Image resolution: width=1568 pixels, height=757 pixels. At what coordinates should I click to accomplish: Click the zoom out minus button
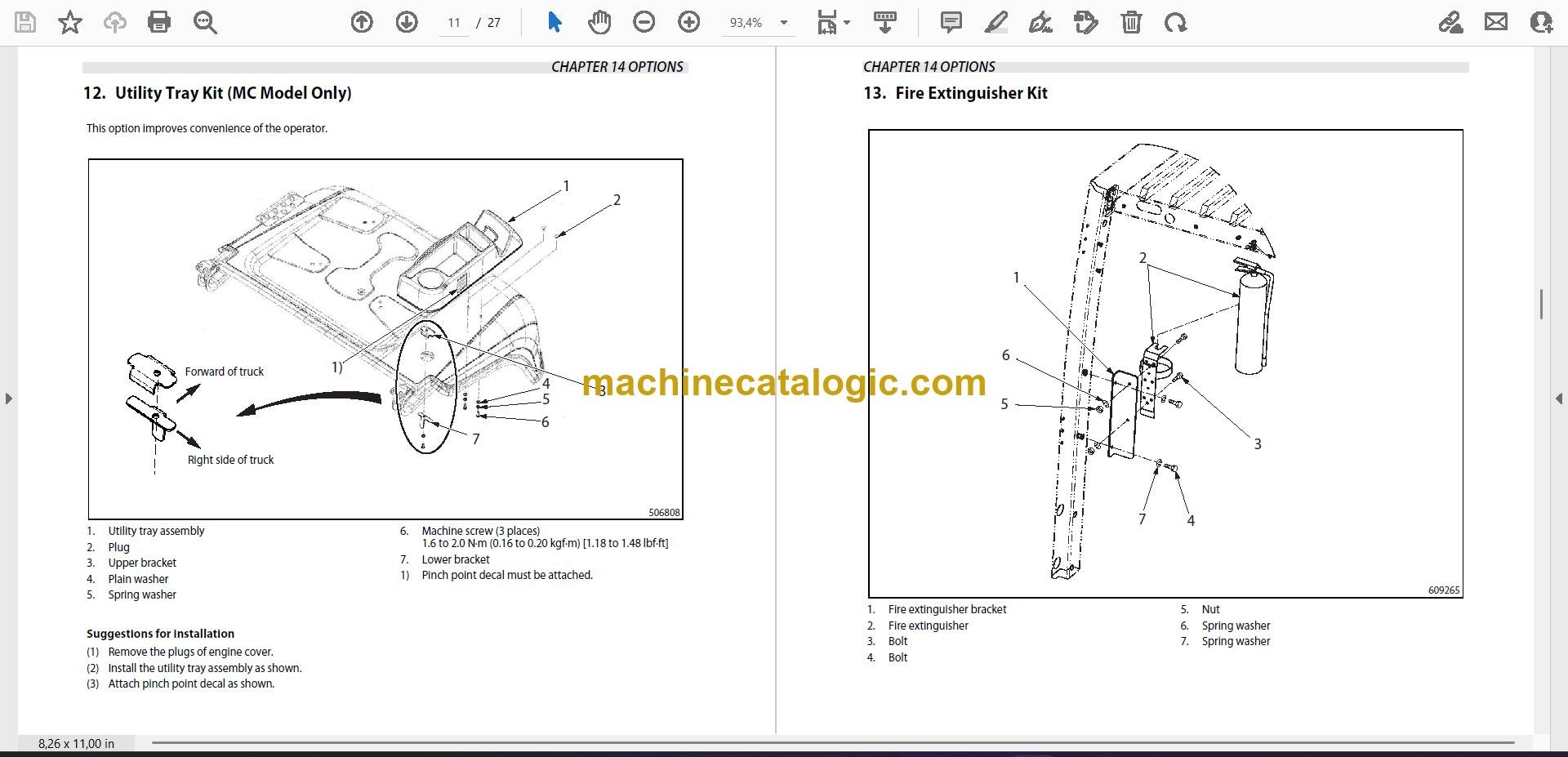click(x=644, y=22)
